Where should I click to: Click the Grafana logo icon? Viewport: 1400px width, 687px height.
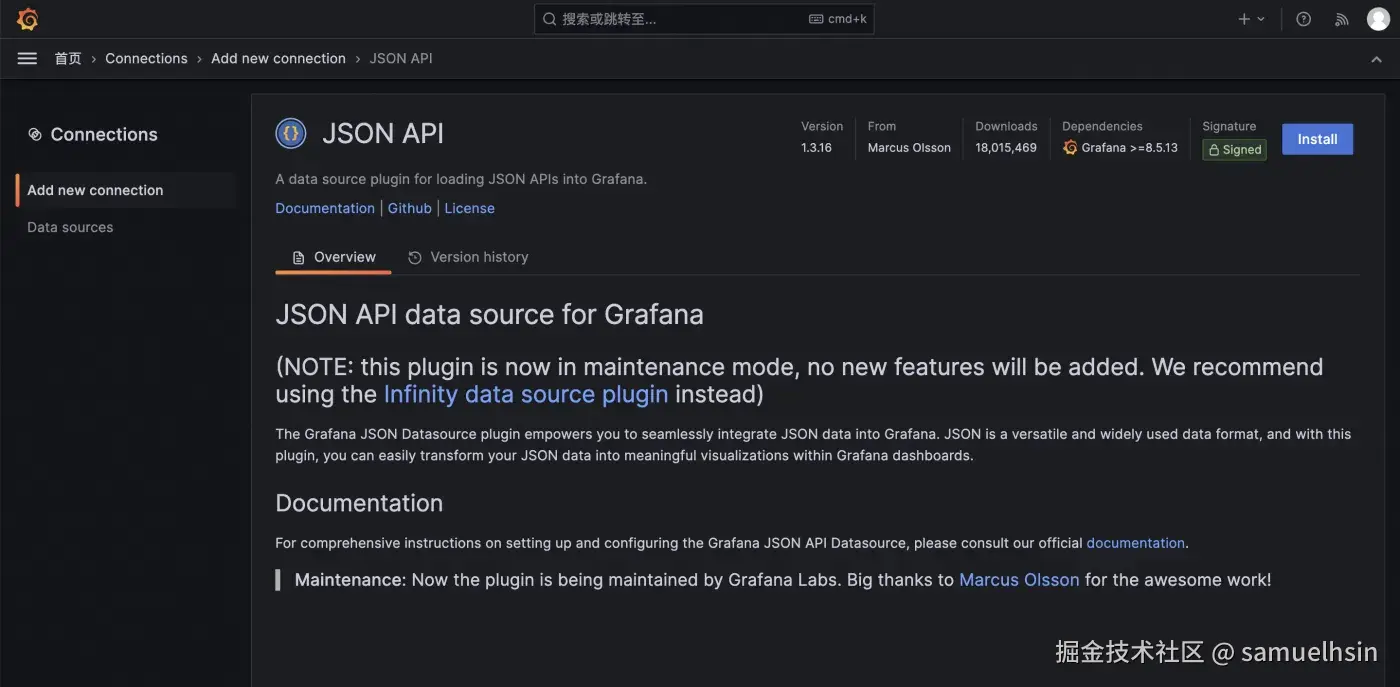click(27, 19)
